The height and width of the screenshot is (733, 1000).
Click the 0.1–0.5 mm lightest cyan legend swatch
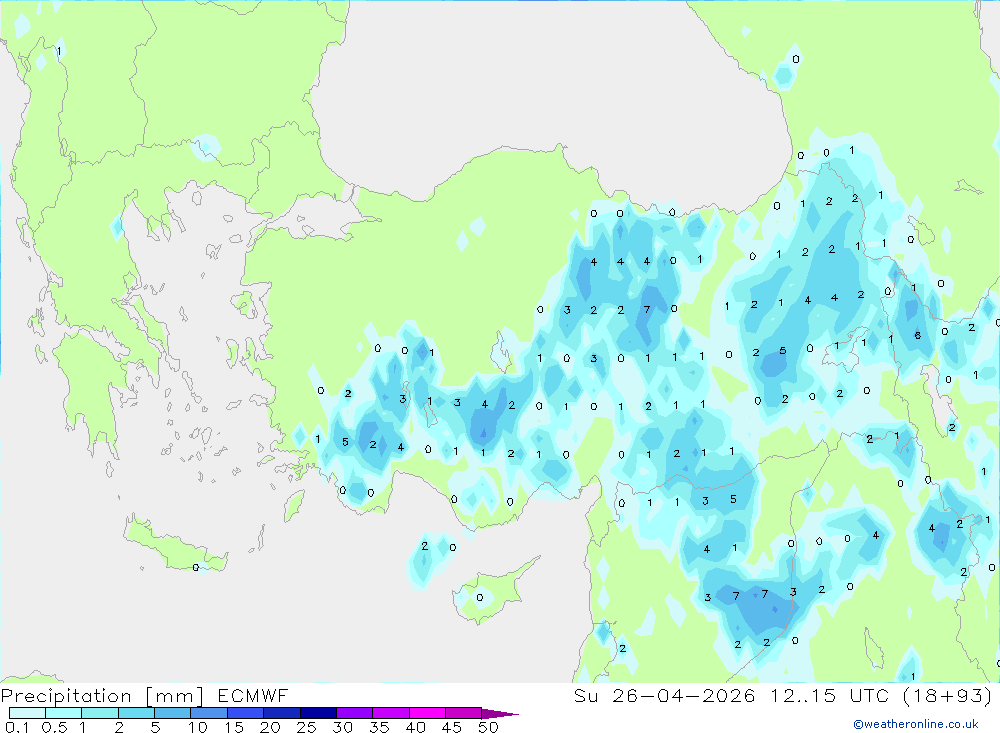[x=27, y=713]
